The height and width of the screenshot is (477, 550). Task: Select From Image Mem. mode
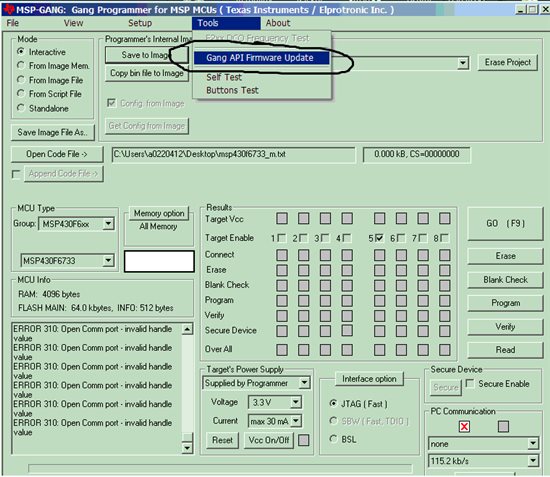coord(21,66)
